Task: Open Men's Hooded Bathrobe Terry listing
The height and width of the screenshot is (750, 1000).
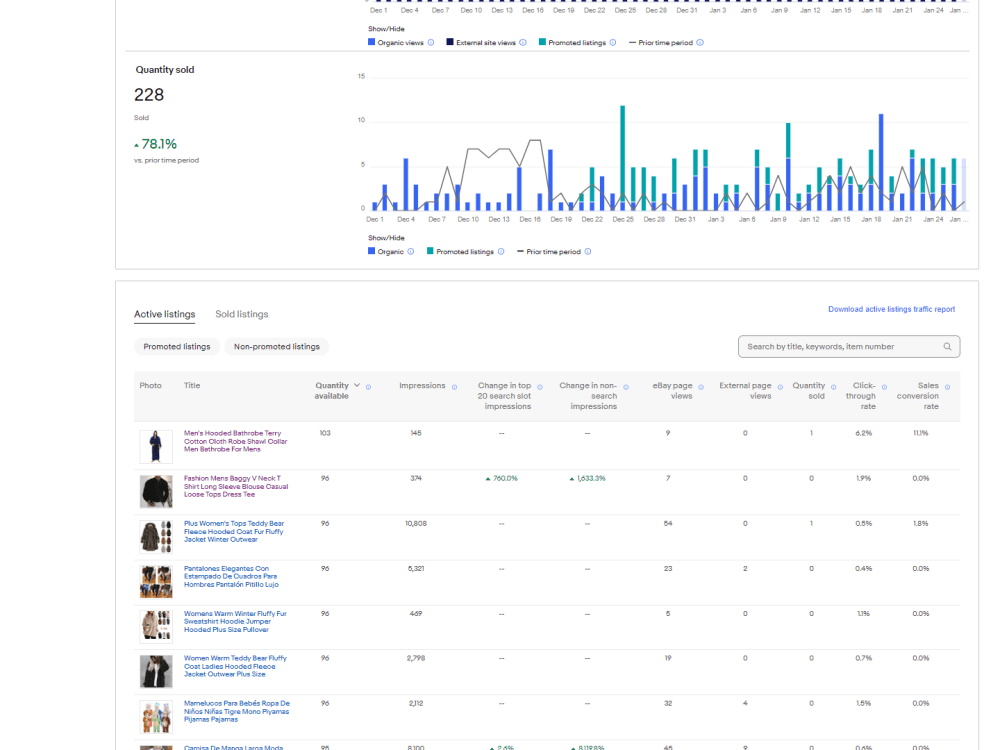Action: click(x=235, y=441)
